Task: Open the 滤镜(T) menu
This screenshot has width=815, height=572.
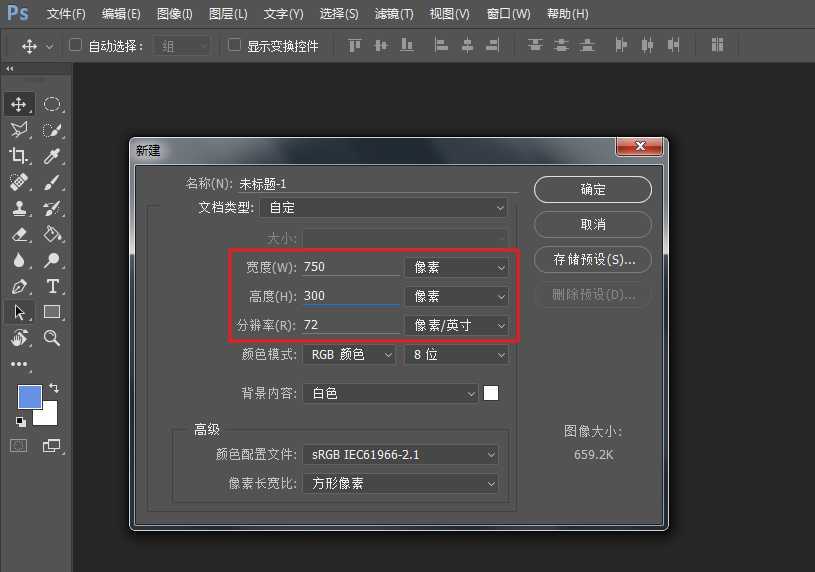Action: coord(393,14)
